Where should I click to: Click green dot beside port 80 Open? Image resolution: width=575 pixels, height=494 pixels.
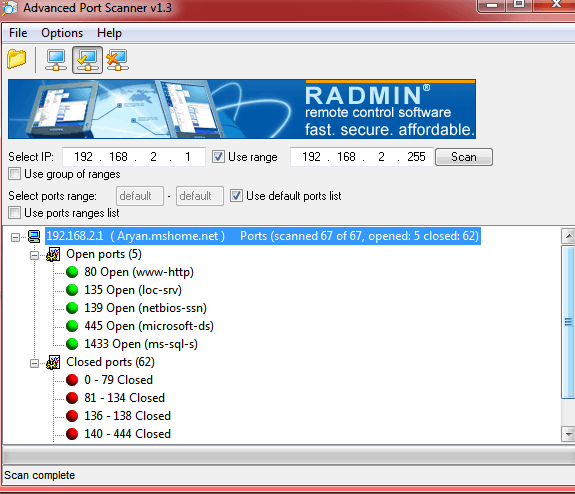(72, 272)
